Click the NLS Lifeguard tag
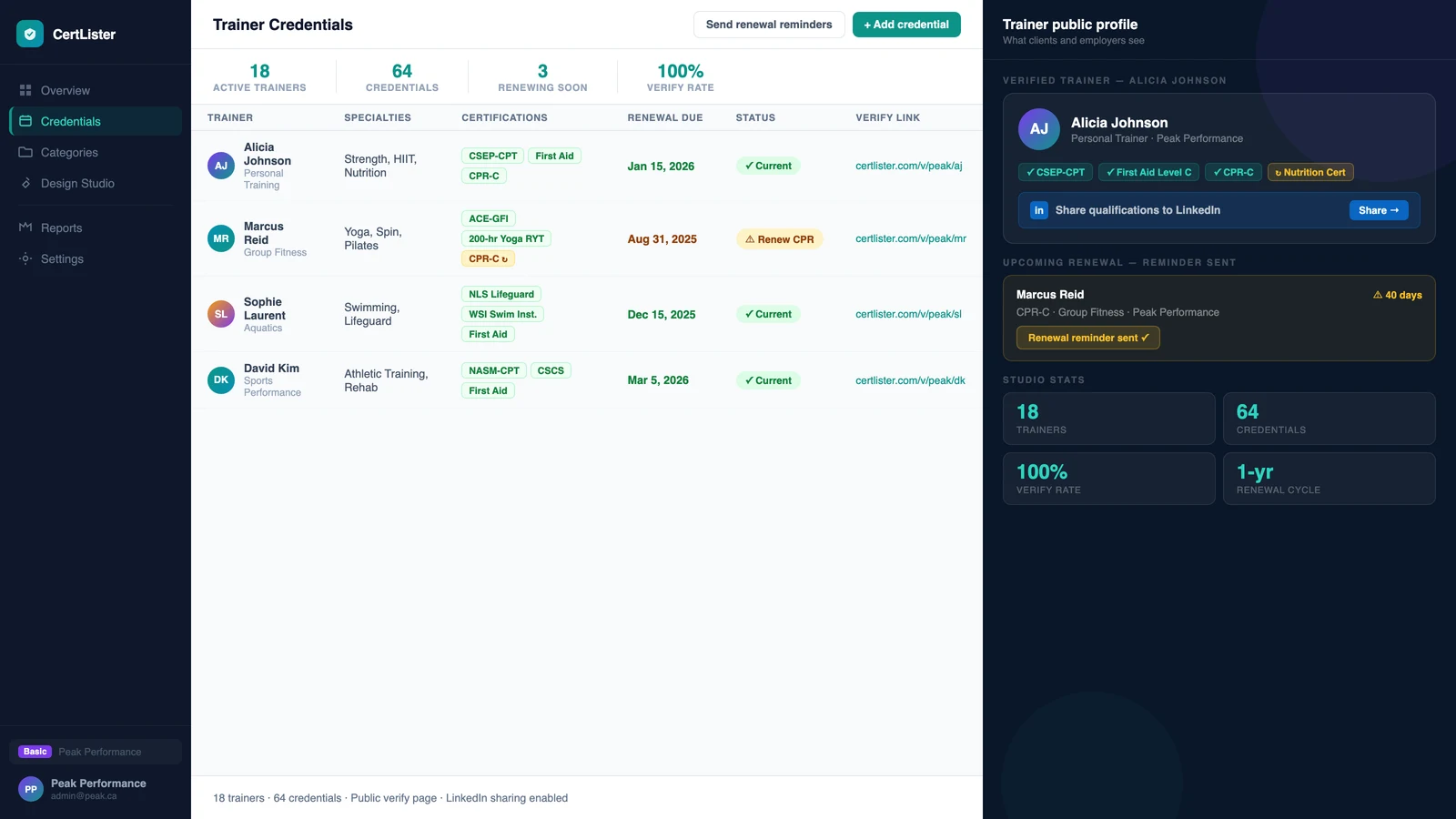 pyautogui.click(x=501, y=294)
